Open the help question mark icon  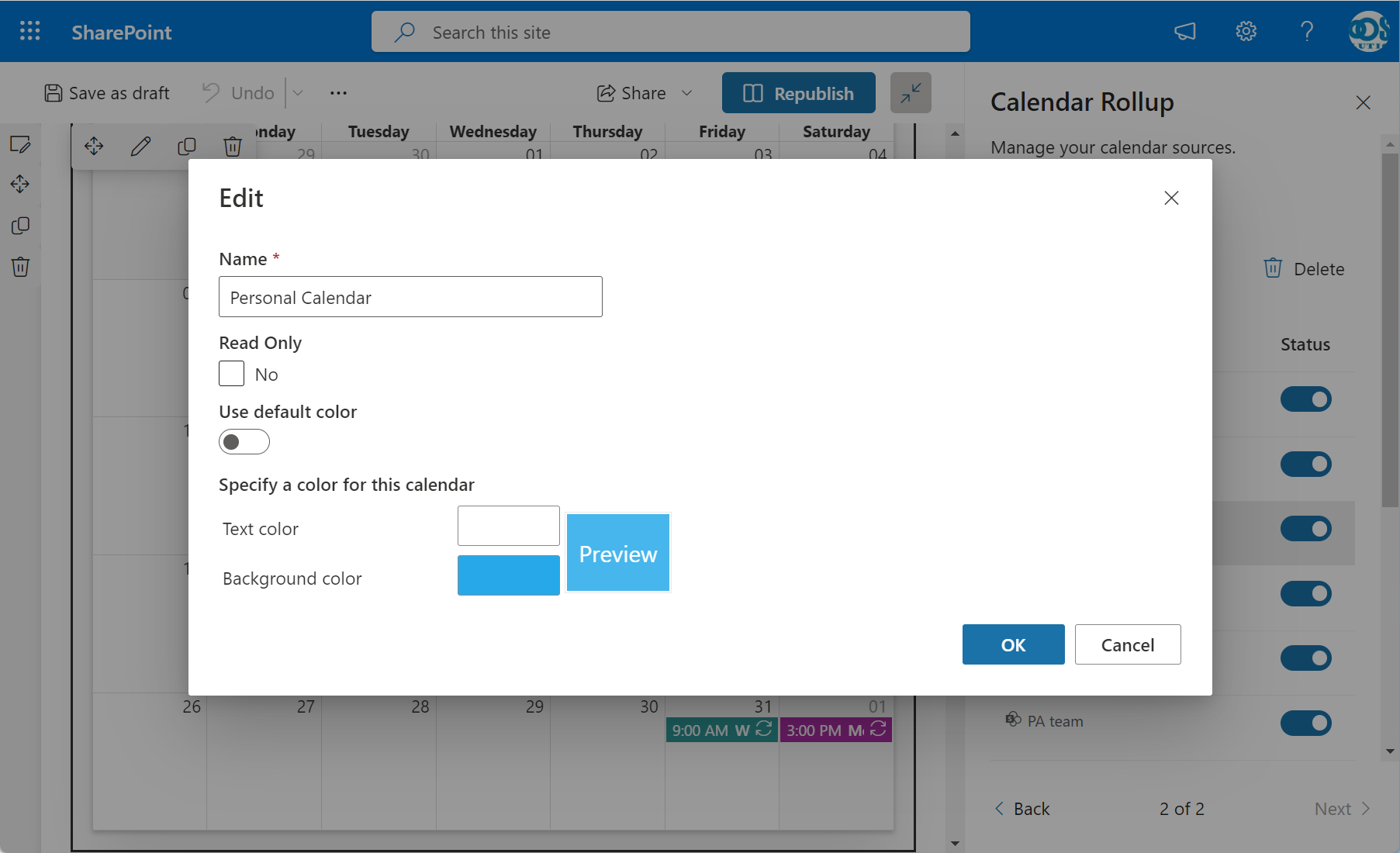(x=1307, y=31)
